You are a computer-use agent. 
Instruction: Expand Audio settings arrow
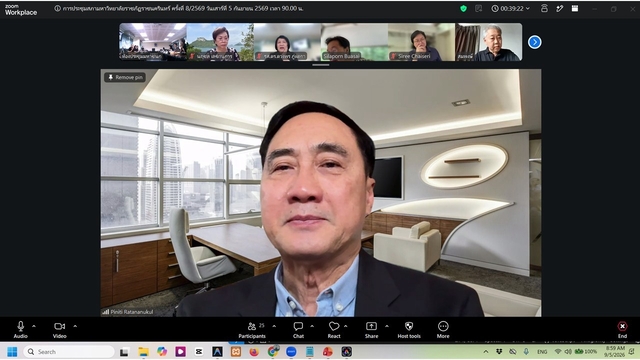pos(34,326)
